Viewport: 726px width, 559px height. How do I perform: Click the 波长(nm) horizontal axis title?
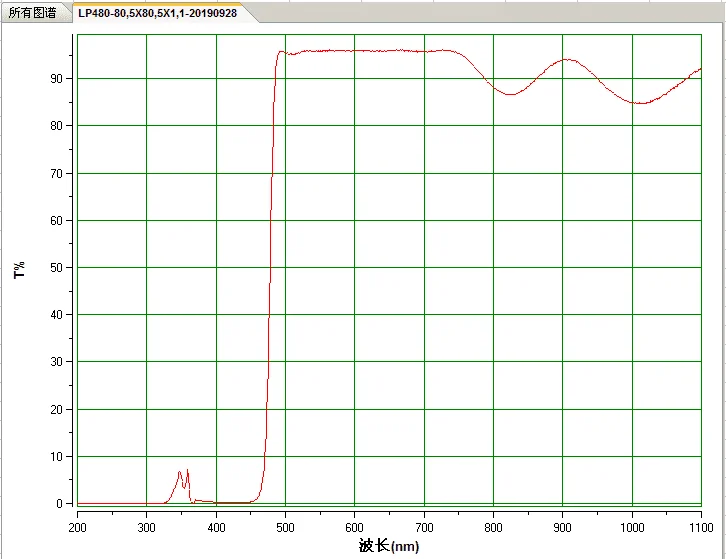pyautogui.click(x=389, y=546)
